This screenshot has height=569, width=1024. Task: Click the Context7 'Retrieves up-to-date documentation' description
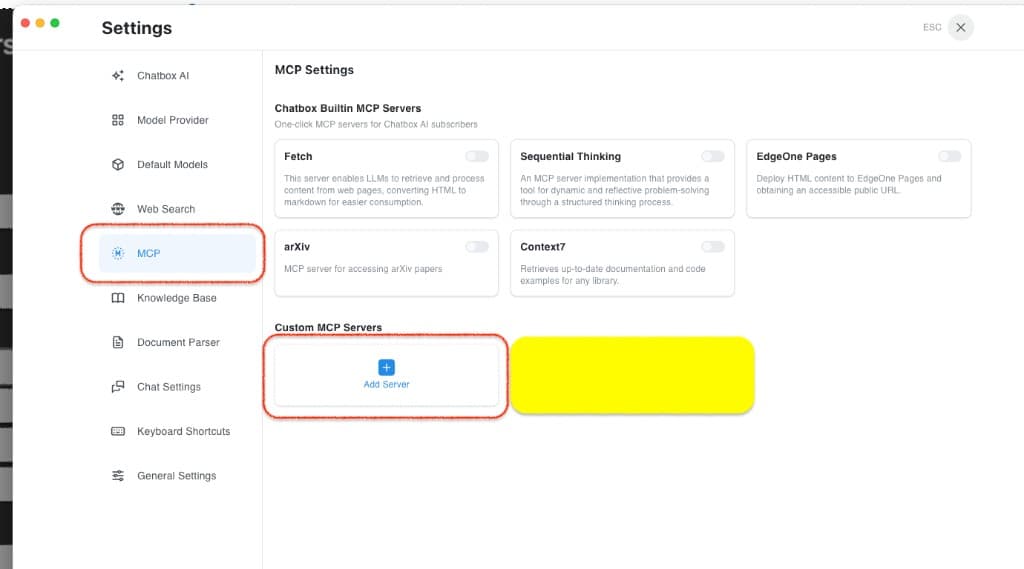coord(613,275)
